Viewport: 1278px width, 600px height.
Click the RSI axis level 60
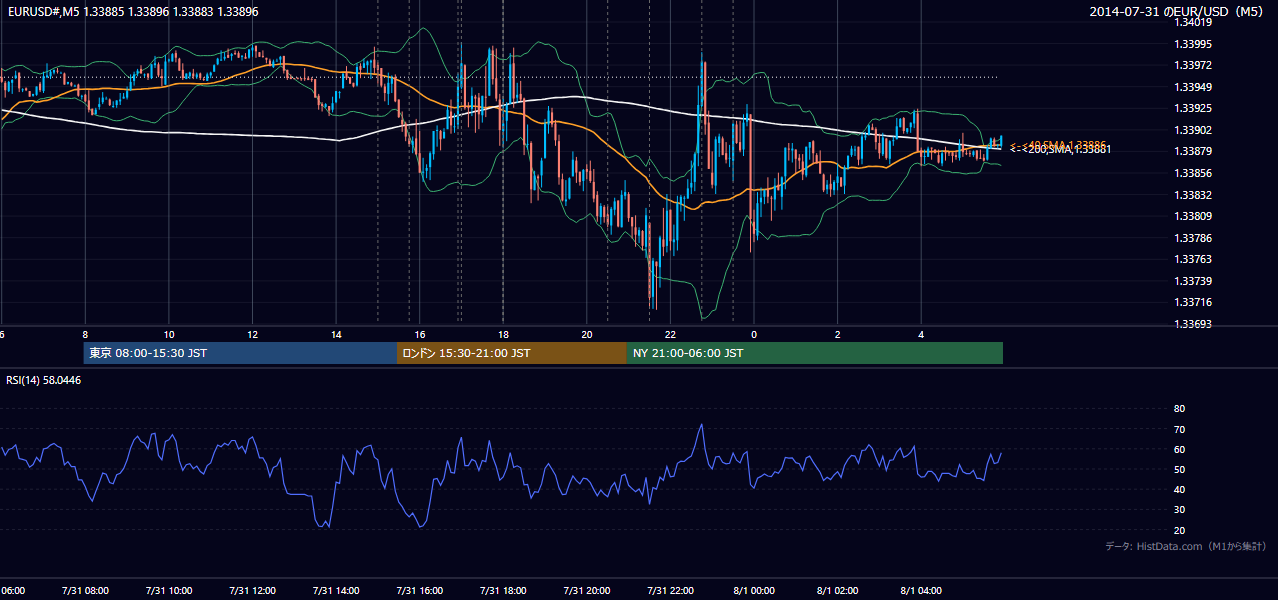(x=1179, y=449)
